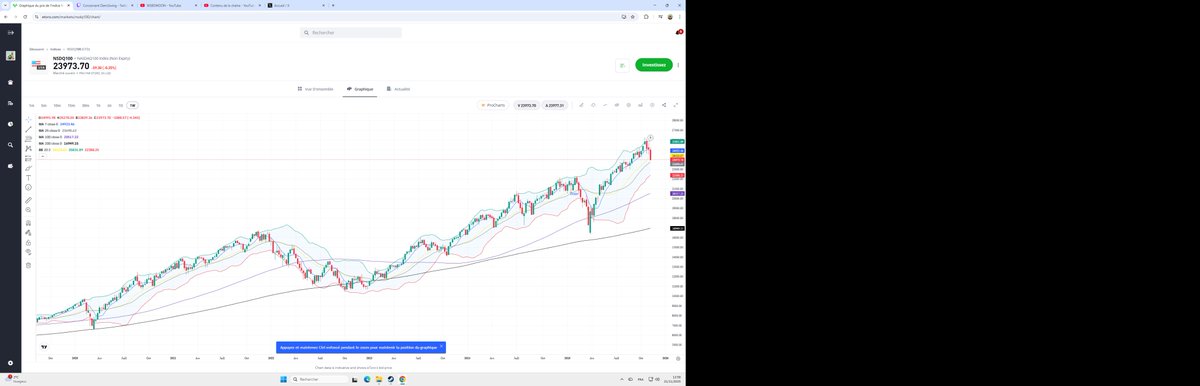
Task: Hide all drawings on chart
Action: 28,252
